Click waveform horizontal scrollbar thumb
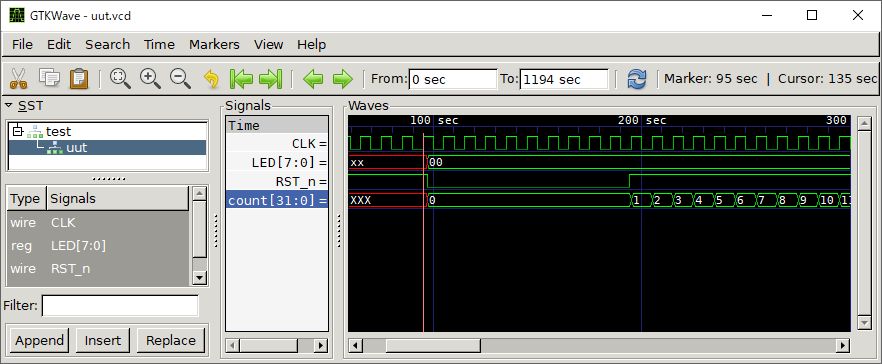Image resolution: width=882 pixels, height=364 pixels. click(x=433, y=345)
